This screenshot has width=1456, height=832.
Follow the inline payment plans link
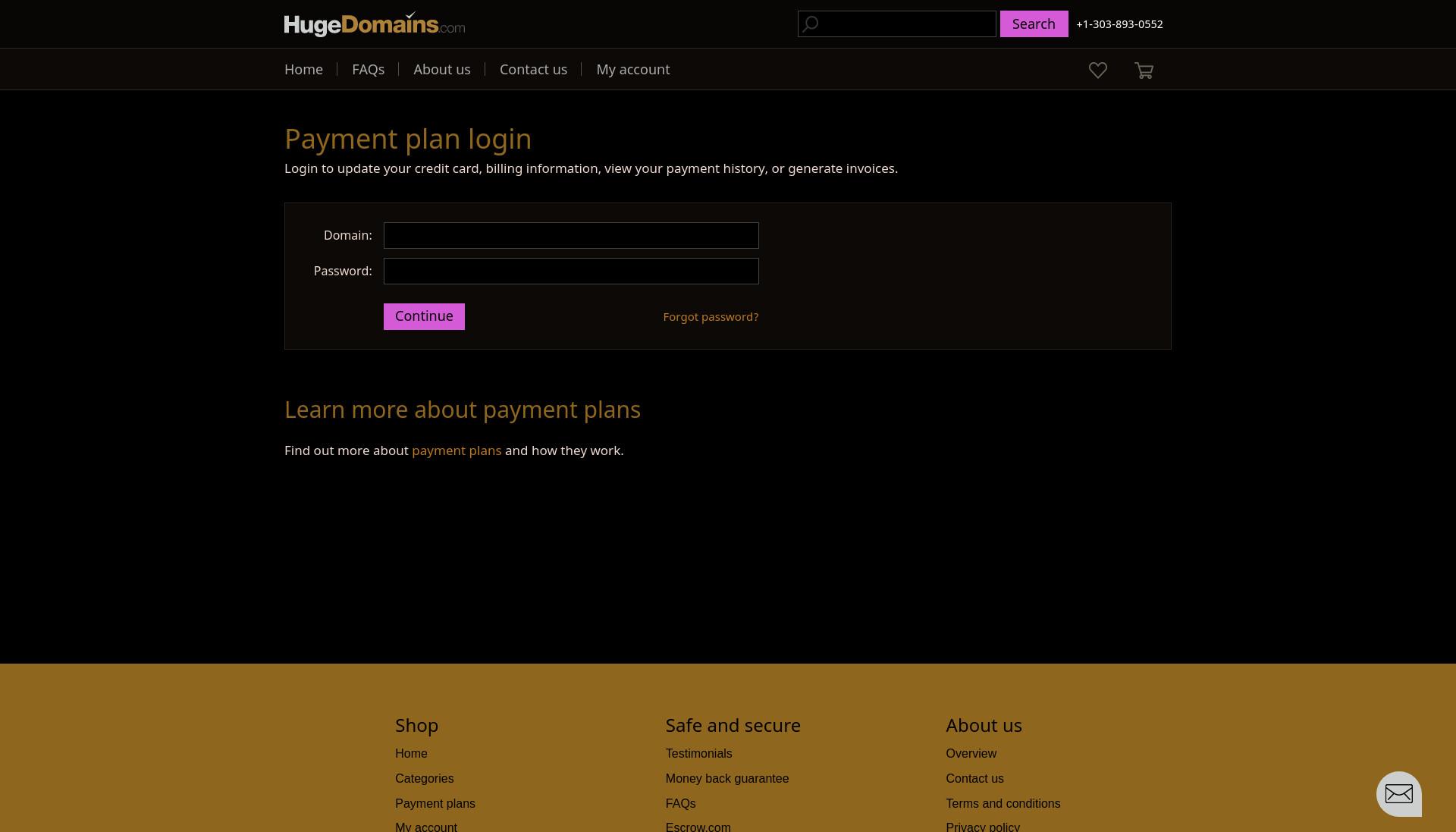tap(457, 451)
